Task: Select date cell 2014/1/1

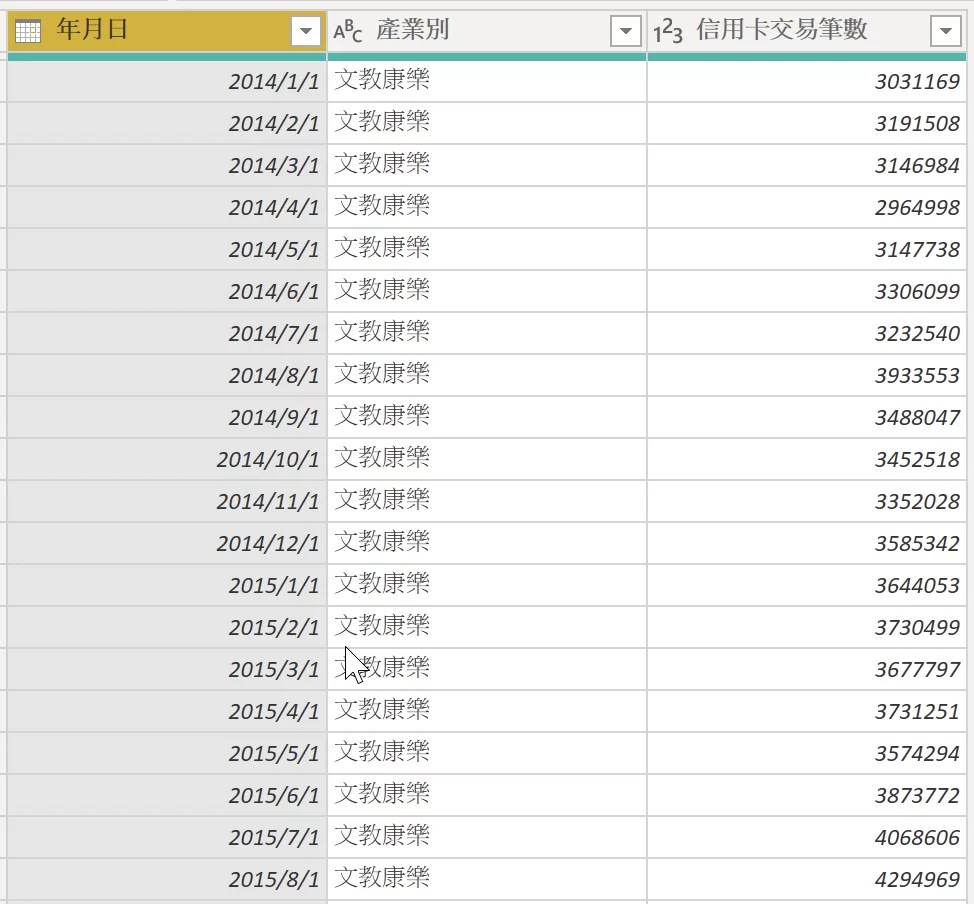Action: pyautogui.click(x=167, y=81)
